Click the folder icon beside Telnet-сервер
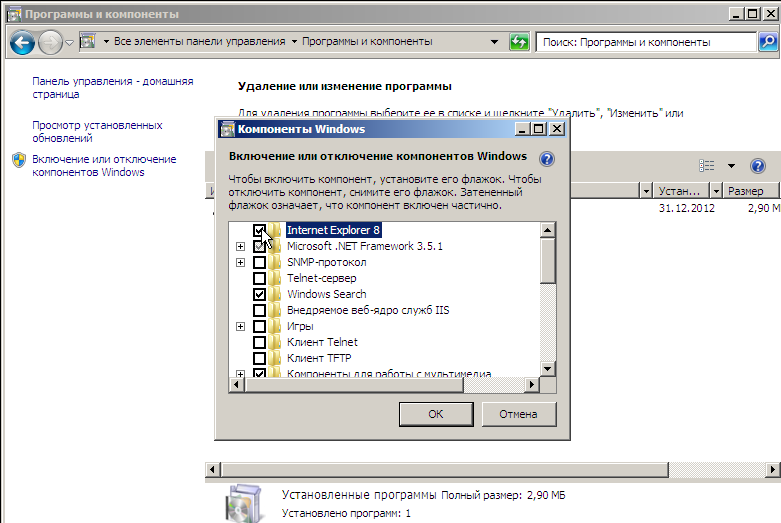The height and width of the screenshot is (523, 781). click(274, 278)
